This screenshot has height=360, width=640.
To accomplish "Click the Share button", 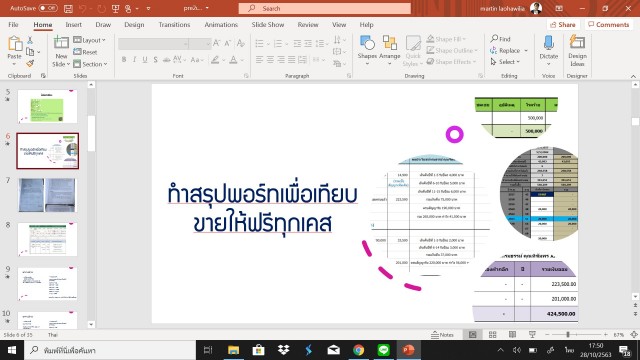I will tap(563, 24).
